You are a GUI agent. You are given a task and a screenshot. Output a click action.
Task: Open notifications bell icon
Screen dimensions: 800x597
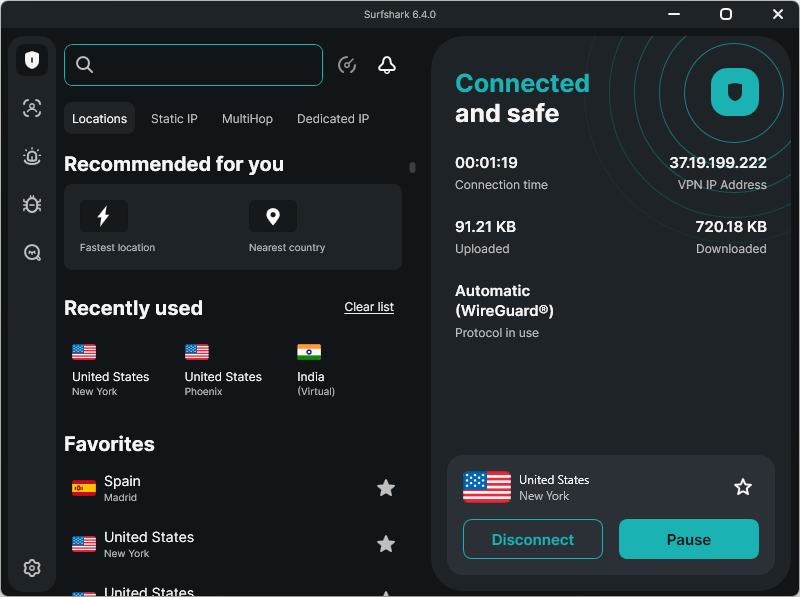point(387,65)
